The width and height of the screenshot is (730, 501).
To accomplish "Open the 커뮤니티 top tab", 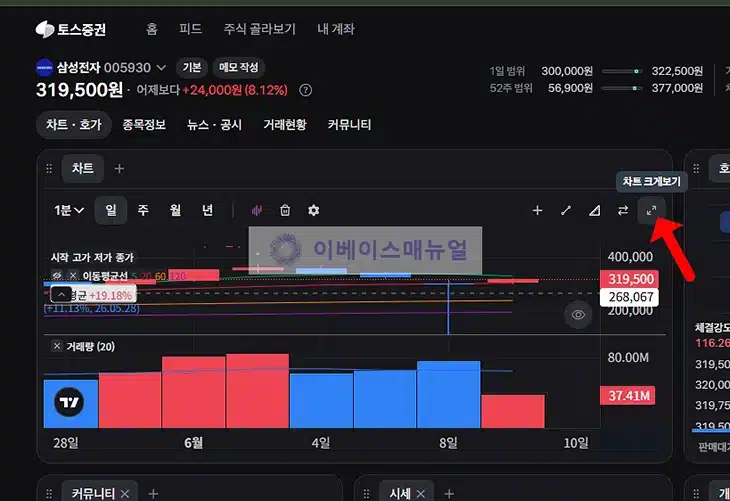I will pos(349,125).
